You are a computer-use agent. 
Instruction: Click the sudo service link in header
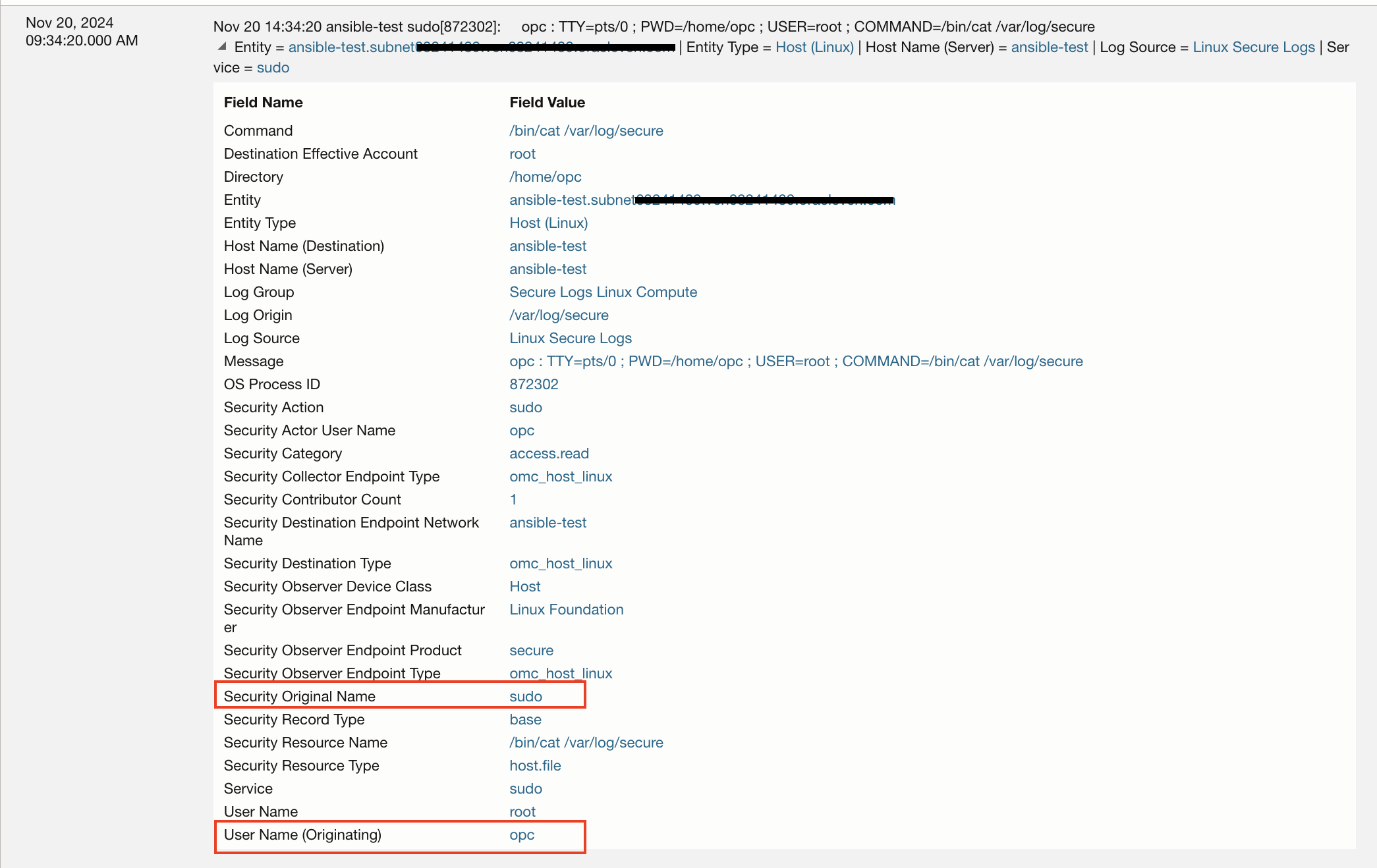pos(273,68)
